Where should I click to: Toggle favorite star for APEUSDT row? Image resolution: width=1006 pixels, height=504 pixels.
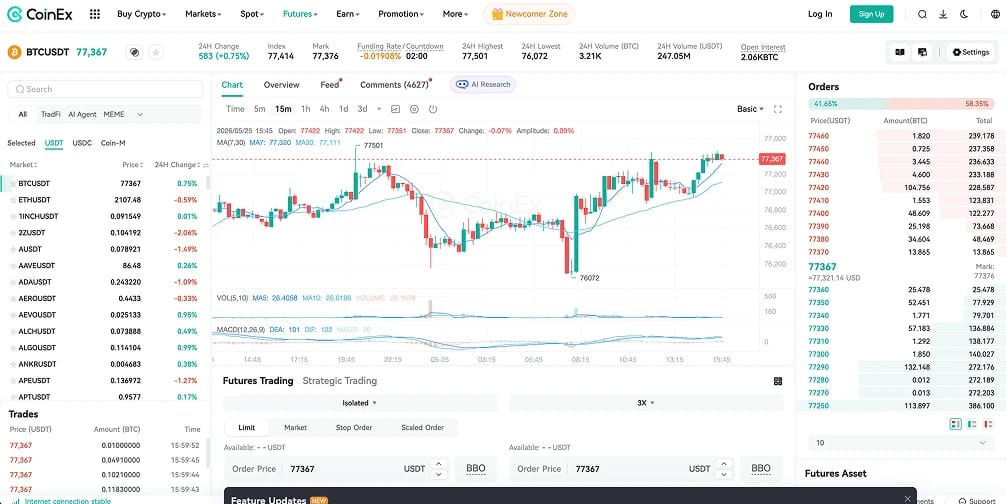pos(13,380)
